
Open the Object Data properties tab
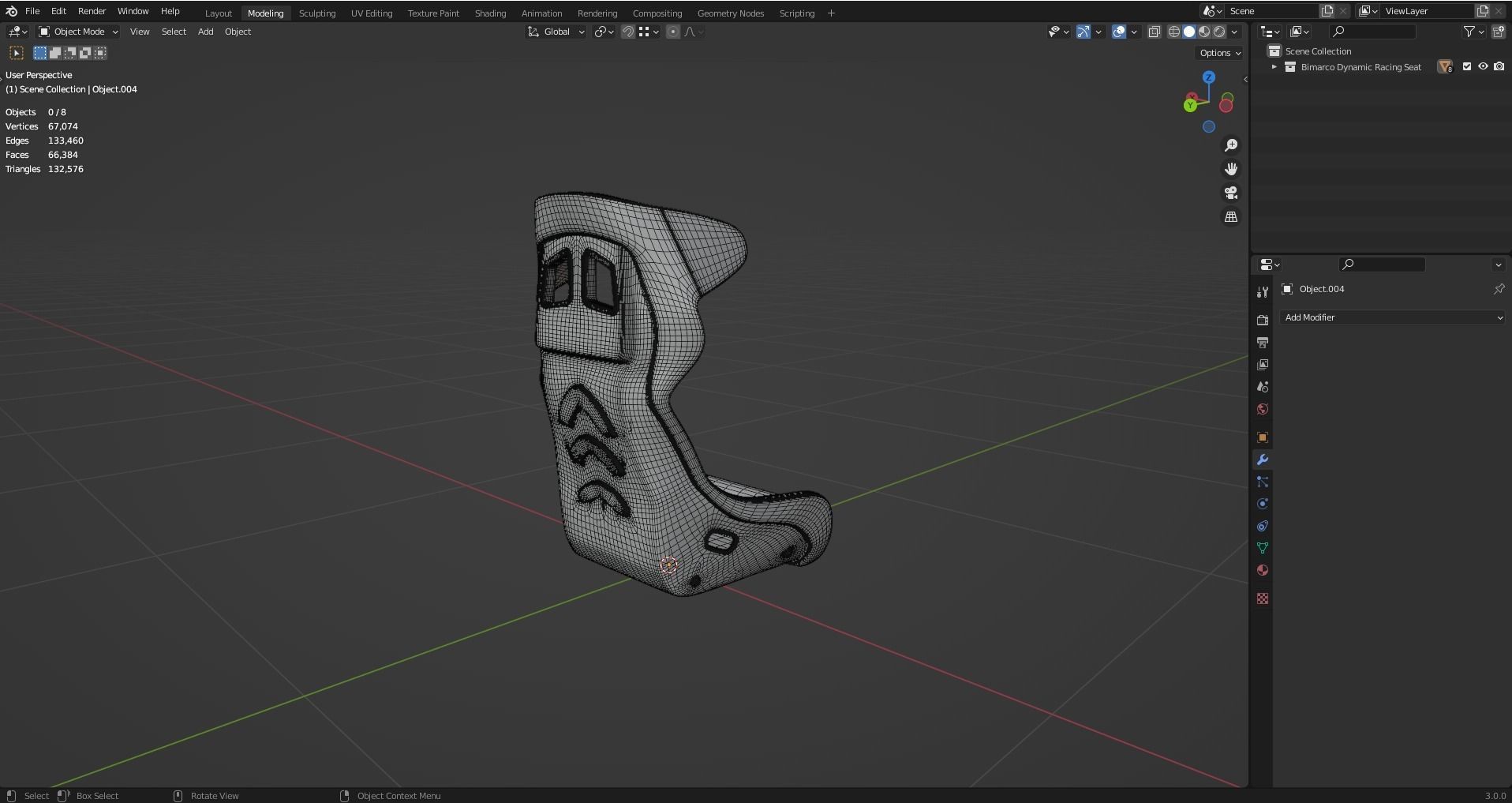point(1263,548)
